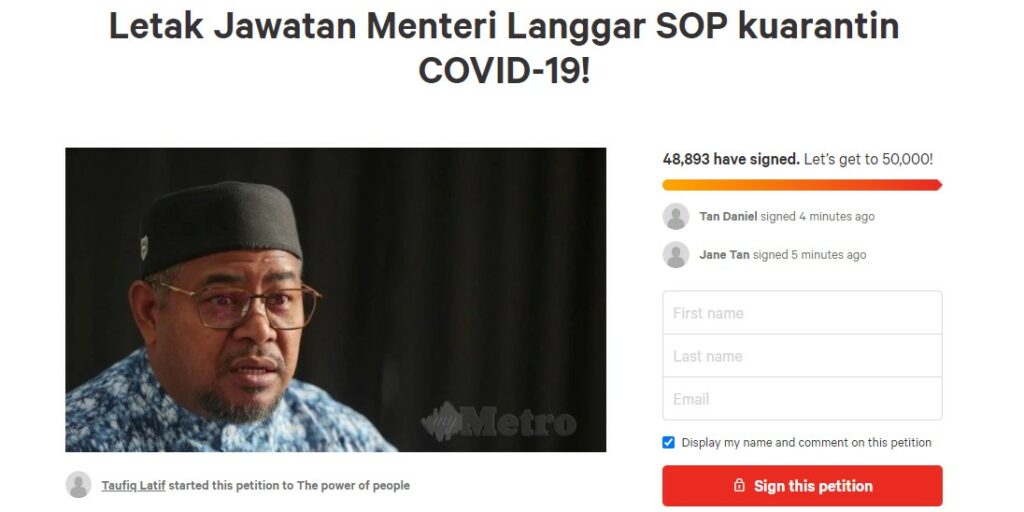Click the petition title heading

504,48
